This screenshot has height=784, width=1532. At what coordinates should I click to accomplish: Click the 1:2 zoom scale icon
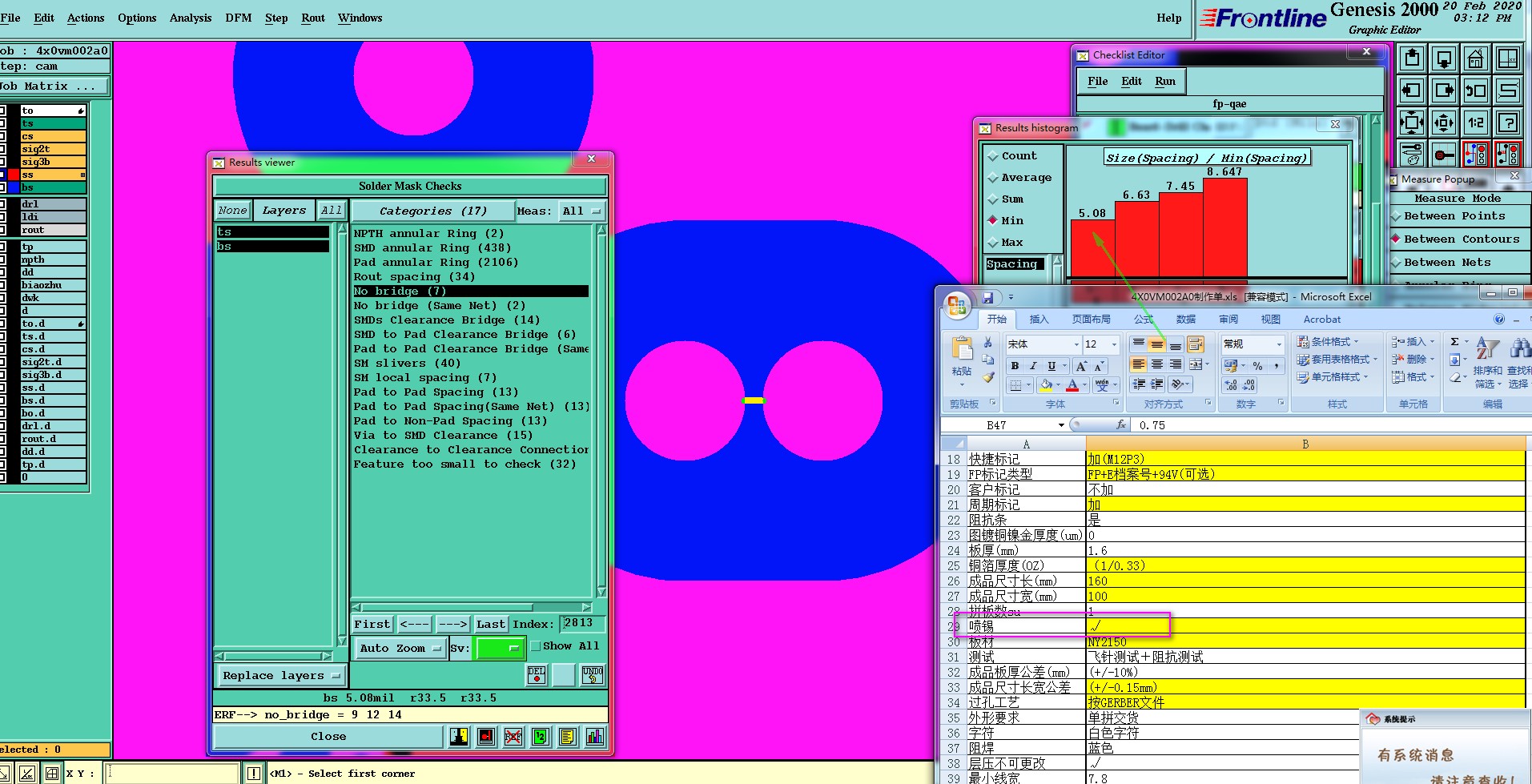pos(1475,123)
